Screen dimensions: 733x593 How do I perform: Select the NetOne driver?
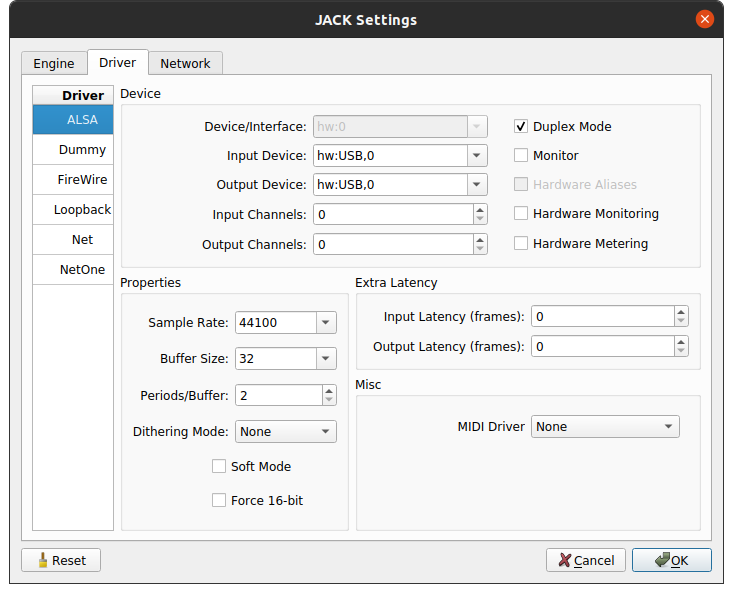73,269
